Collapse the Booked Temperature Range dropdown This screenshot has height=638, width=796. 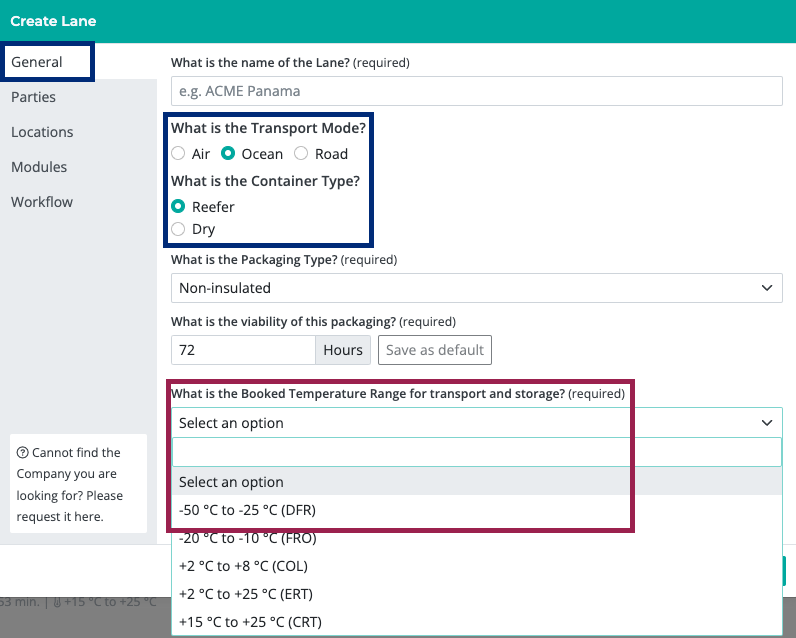click(477, 423)
